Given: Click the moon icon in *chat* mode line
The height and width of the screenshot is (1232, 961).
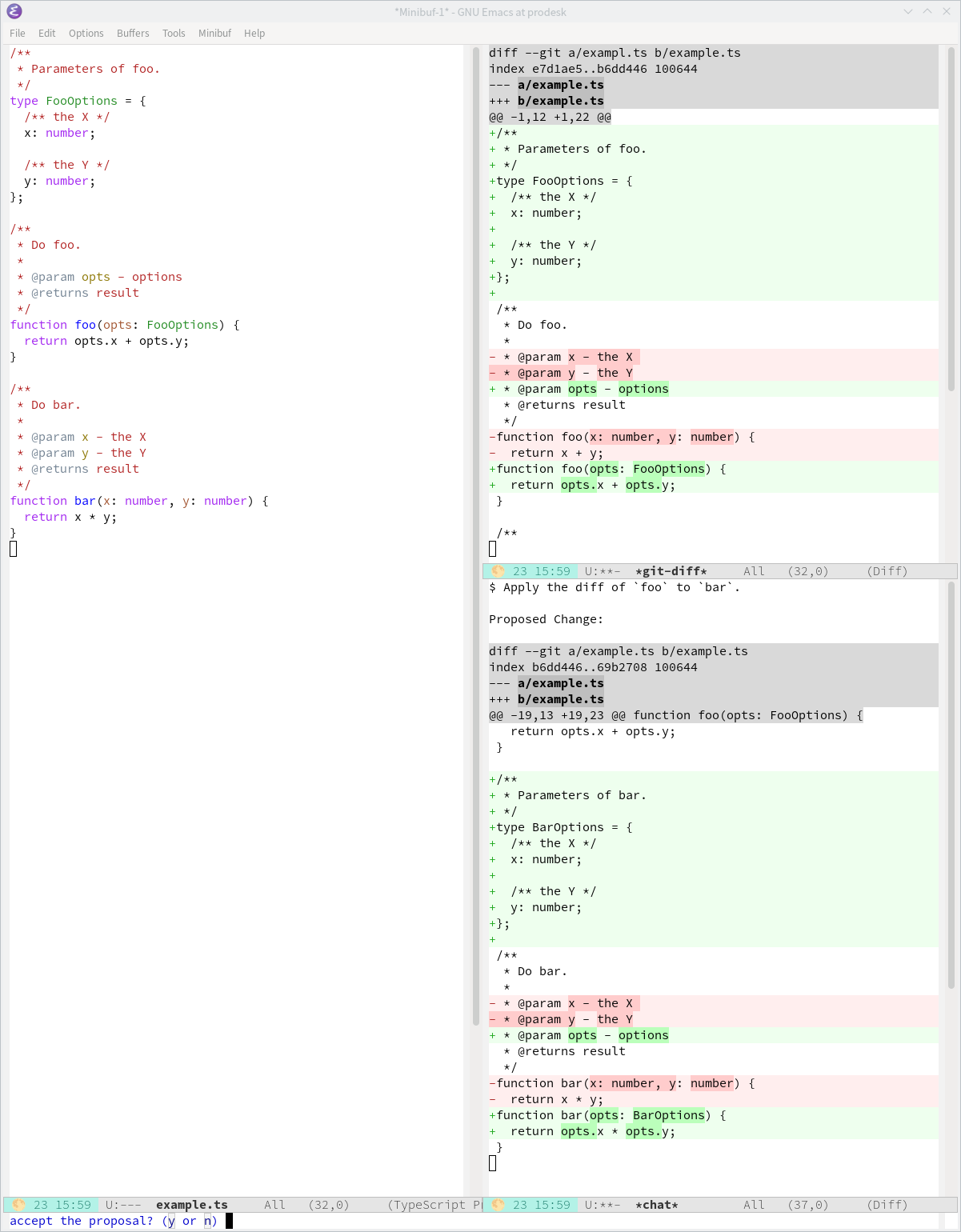Looking at the screenshot, I should [x=498, y=1205].
